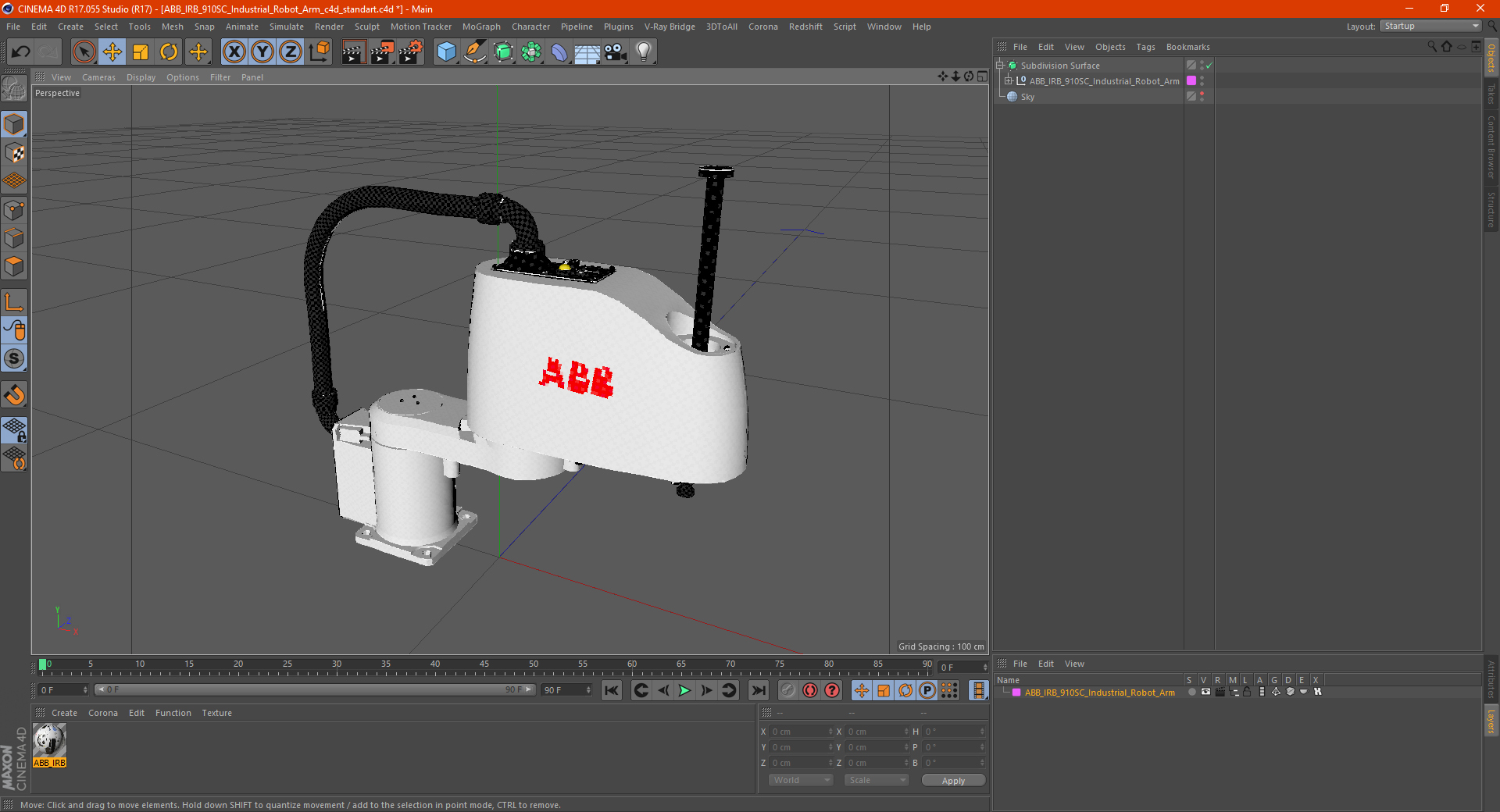Screen dimensions: 1500x812
Task: Toggle Locked Workplane icon
Action: point(14,429)
